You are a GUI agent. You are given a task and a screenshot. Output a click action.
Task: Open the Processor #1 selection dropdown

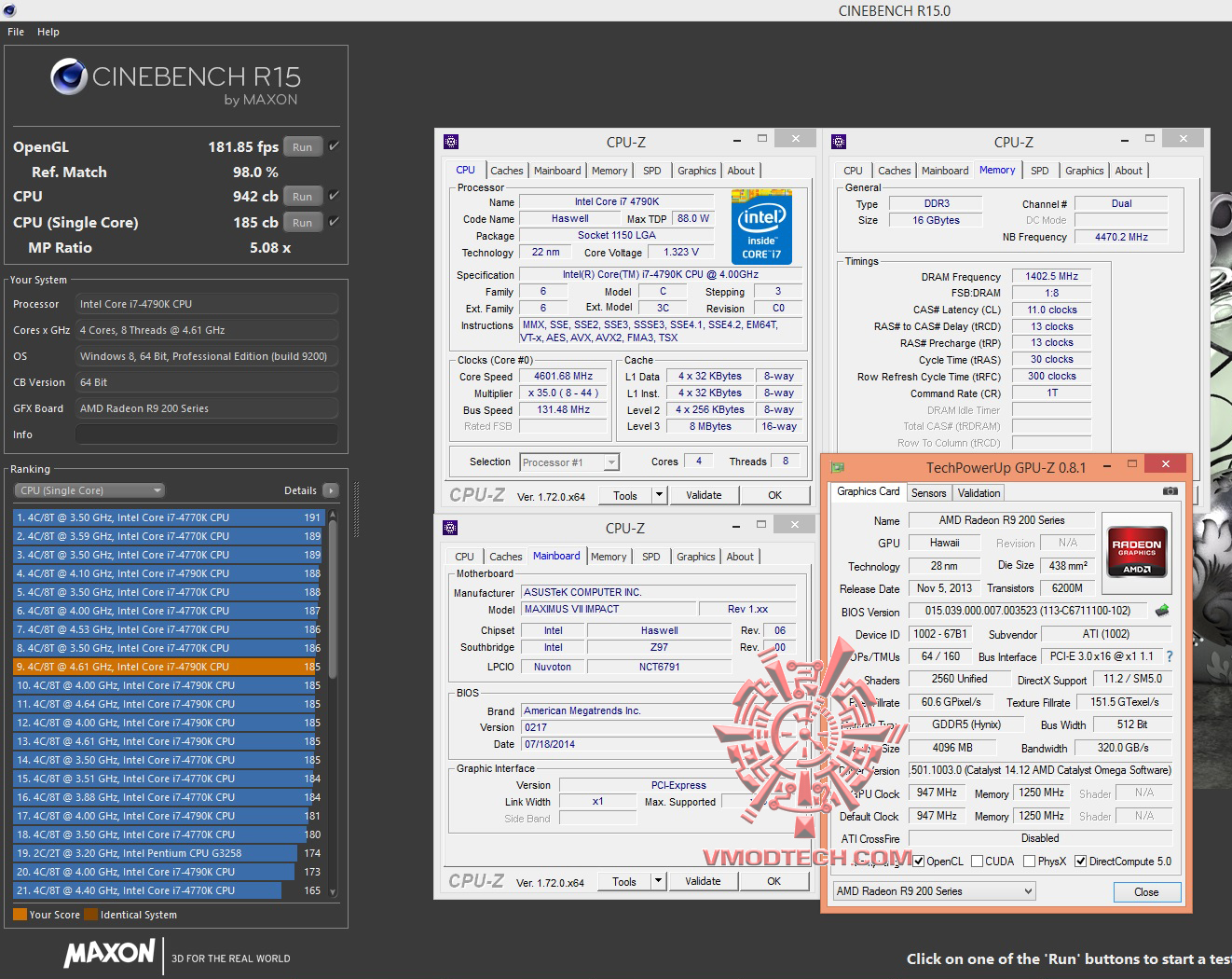pyautogui.click(x=570, y=462)
